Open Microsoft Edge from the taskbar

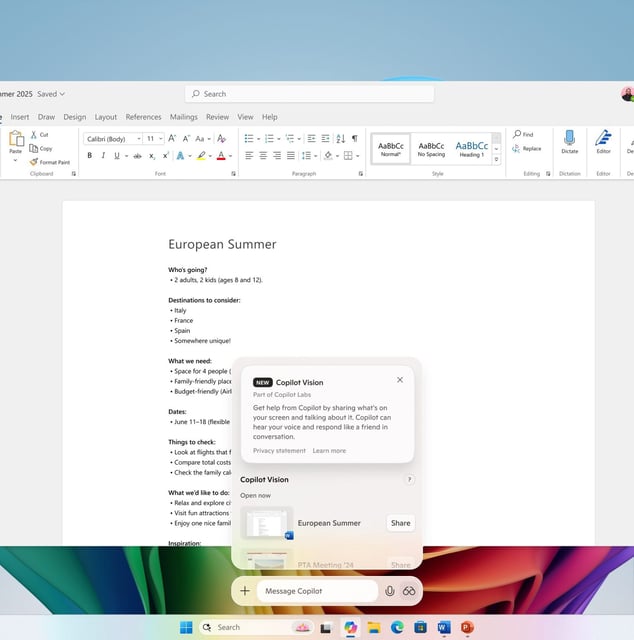tap(397, 627)
